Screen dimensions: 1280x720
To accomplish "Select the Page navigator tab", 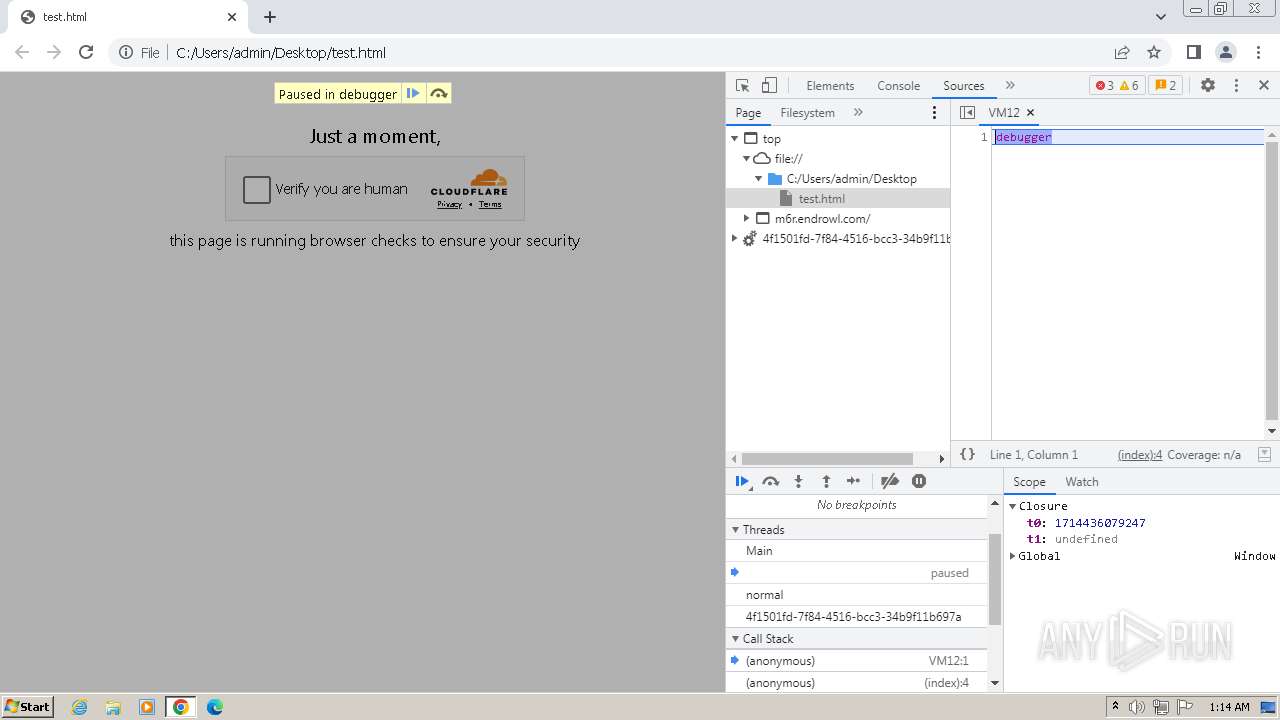I will point(748,113).
